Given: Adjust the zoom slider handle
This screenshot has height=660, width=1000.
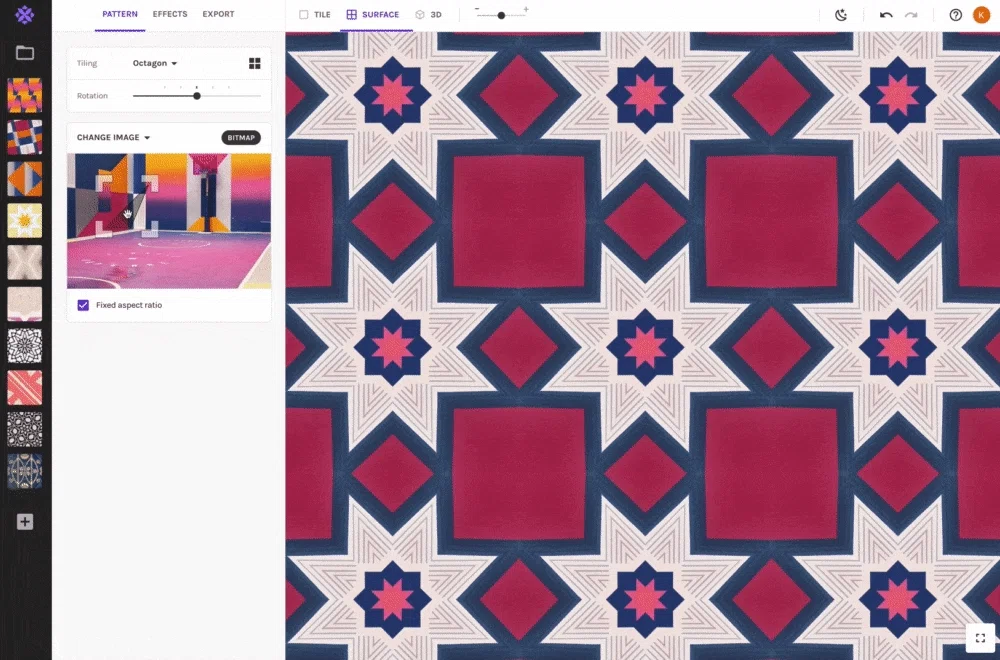Looking at the screenshot, I should 501,15.
